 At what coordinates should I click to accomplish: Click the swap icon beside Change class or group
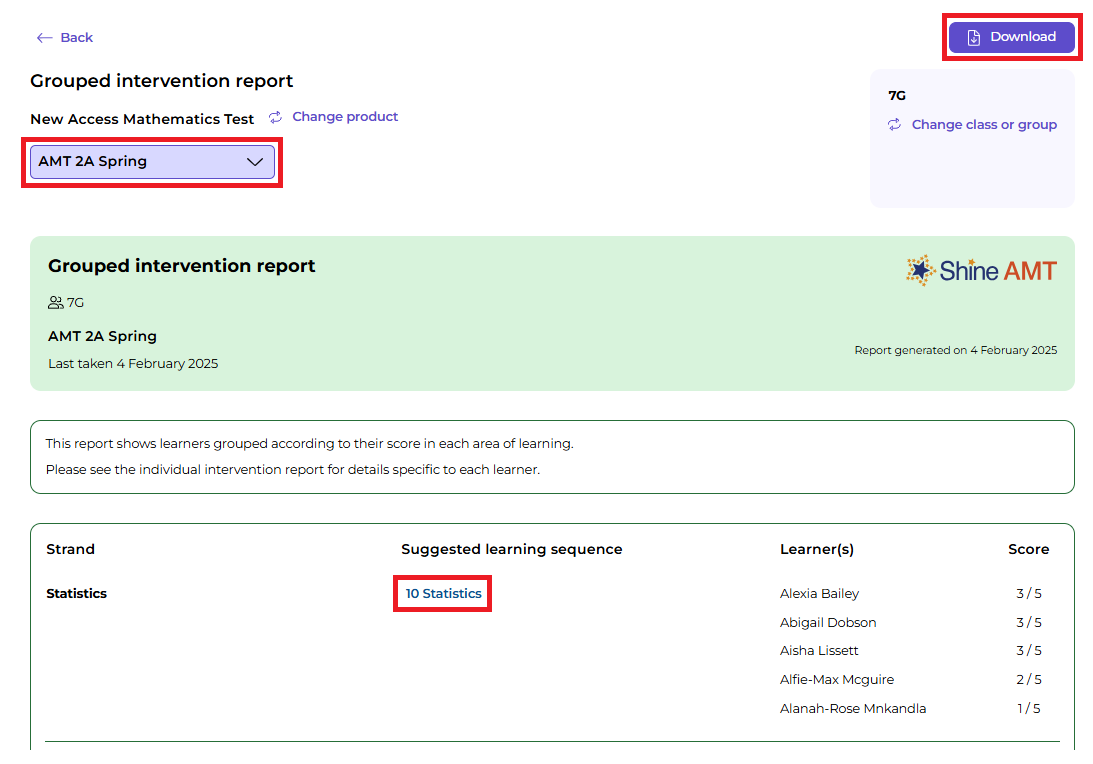pyautogui.click(x=895, y=125)
